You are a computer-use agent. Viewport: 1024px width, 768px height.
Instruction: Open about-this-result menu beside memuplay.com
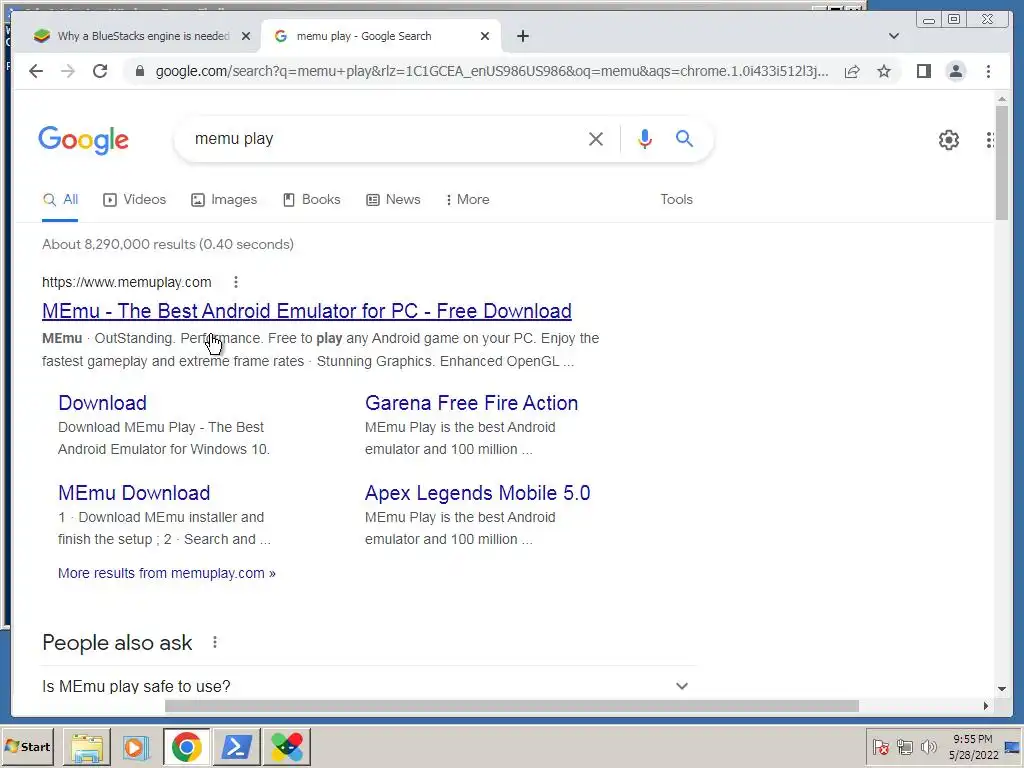[x=236, y=282]
